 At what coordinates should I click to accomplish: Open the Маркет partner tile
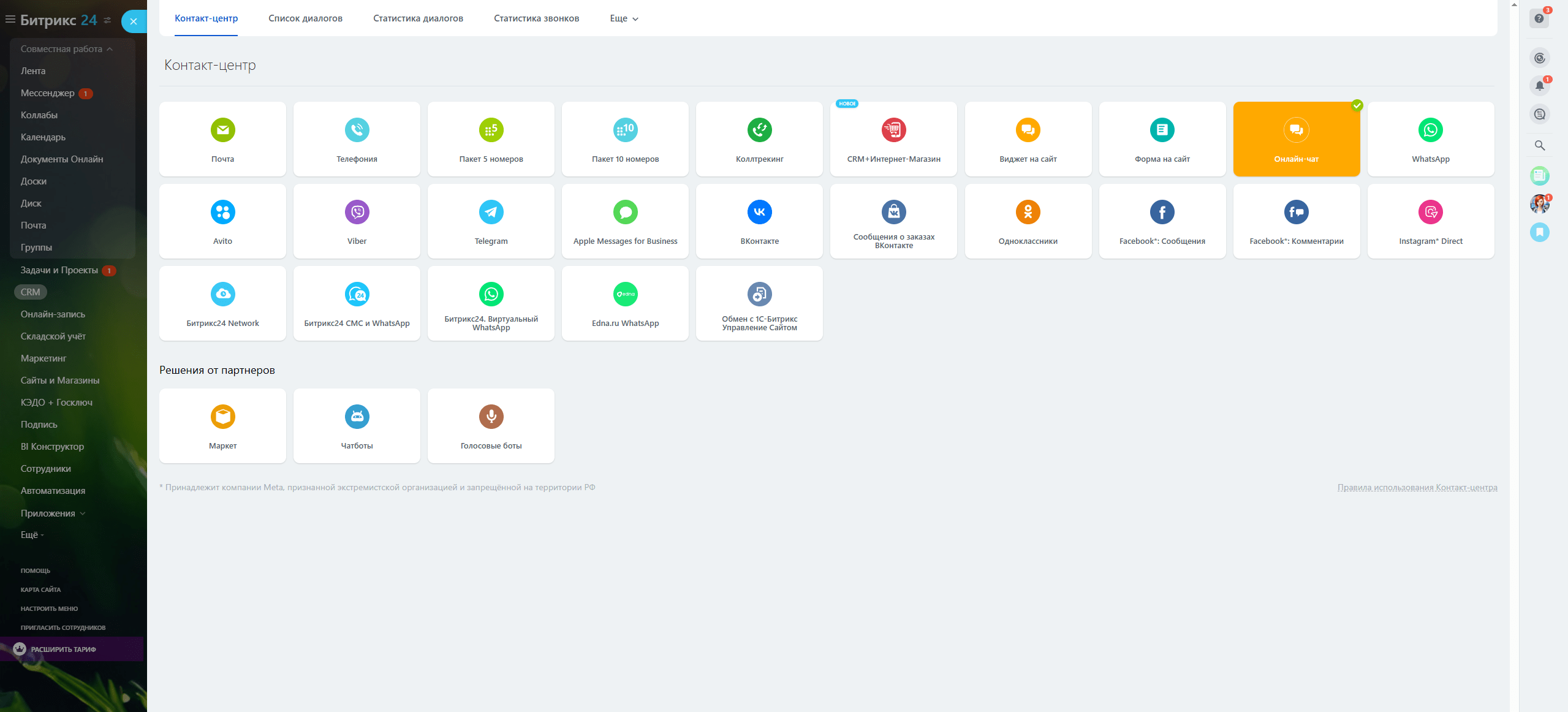[x=222, y=426]
